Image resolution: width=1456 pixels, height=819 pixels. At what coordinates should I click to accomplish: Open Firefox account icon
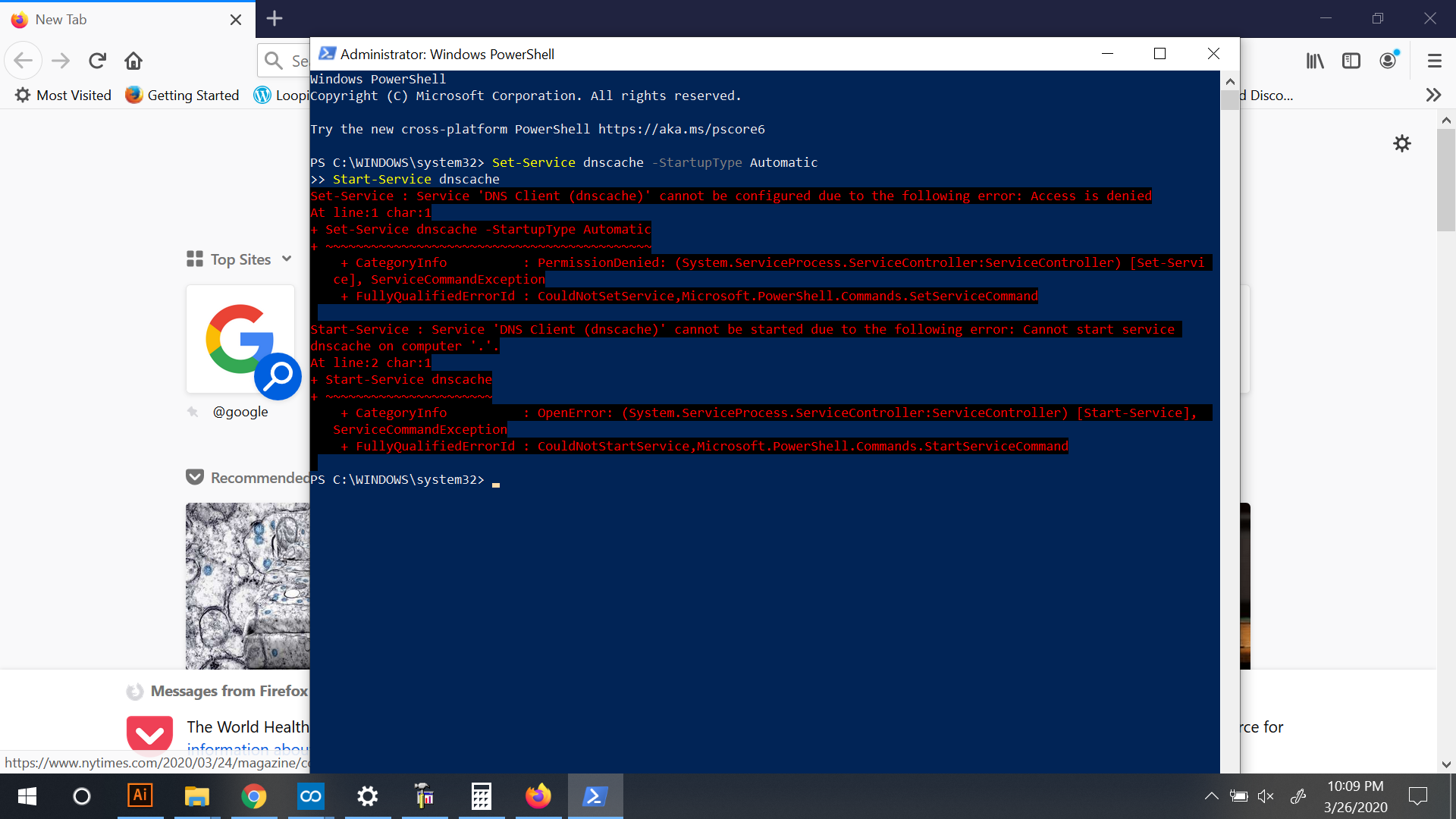tap(1388, 61)
